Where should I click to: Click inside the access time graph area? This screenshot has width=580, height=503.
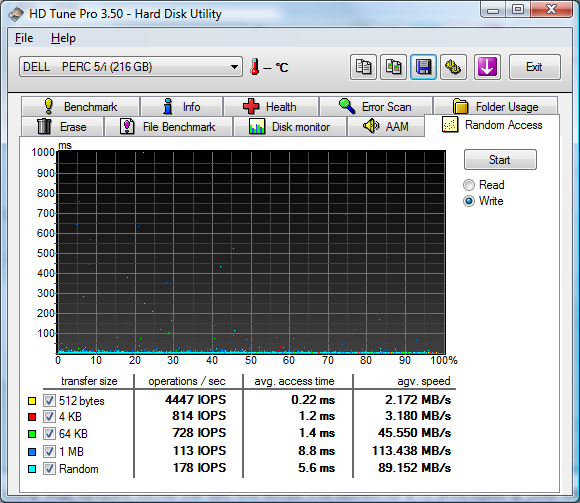pyautogui.click(x=251, y=252)
